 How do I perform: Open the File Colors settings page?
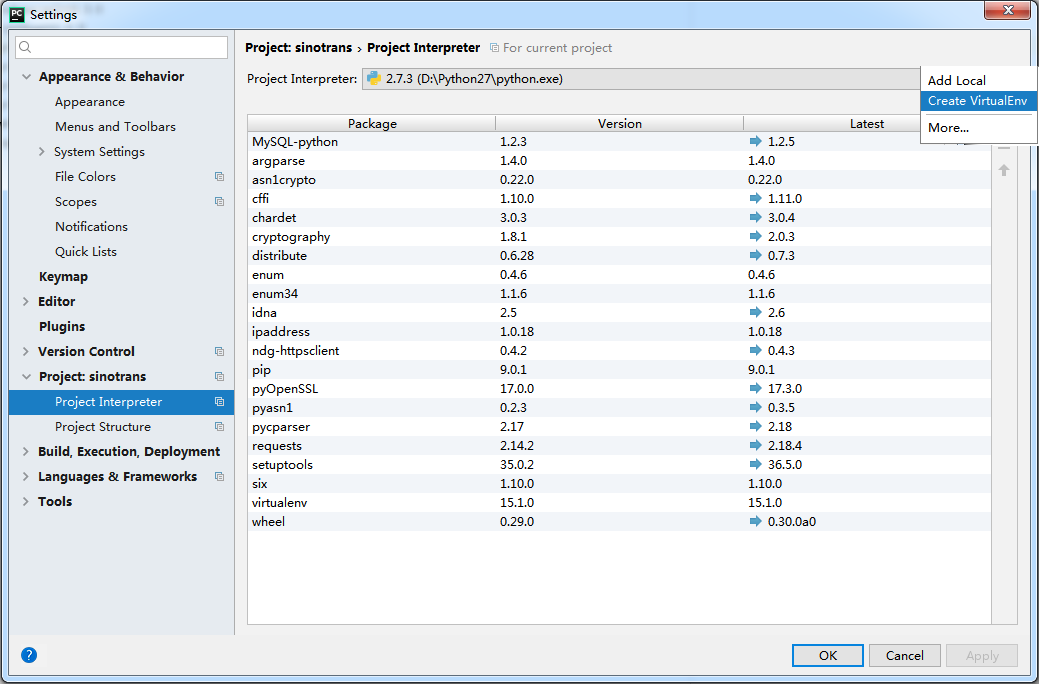tap(85, 177)
